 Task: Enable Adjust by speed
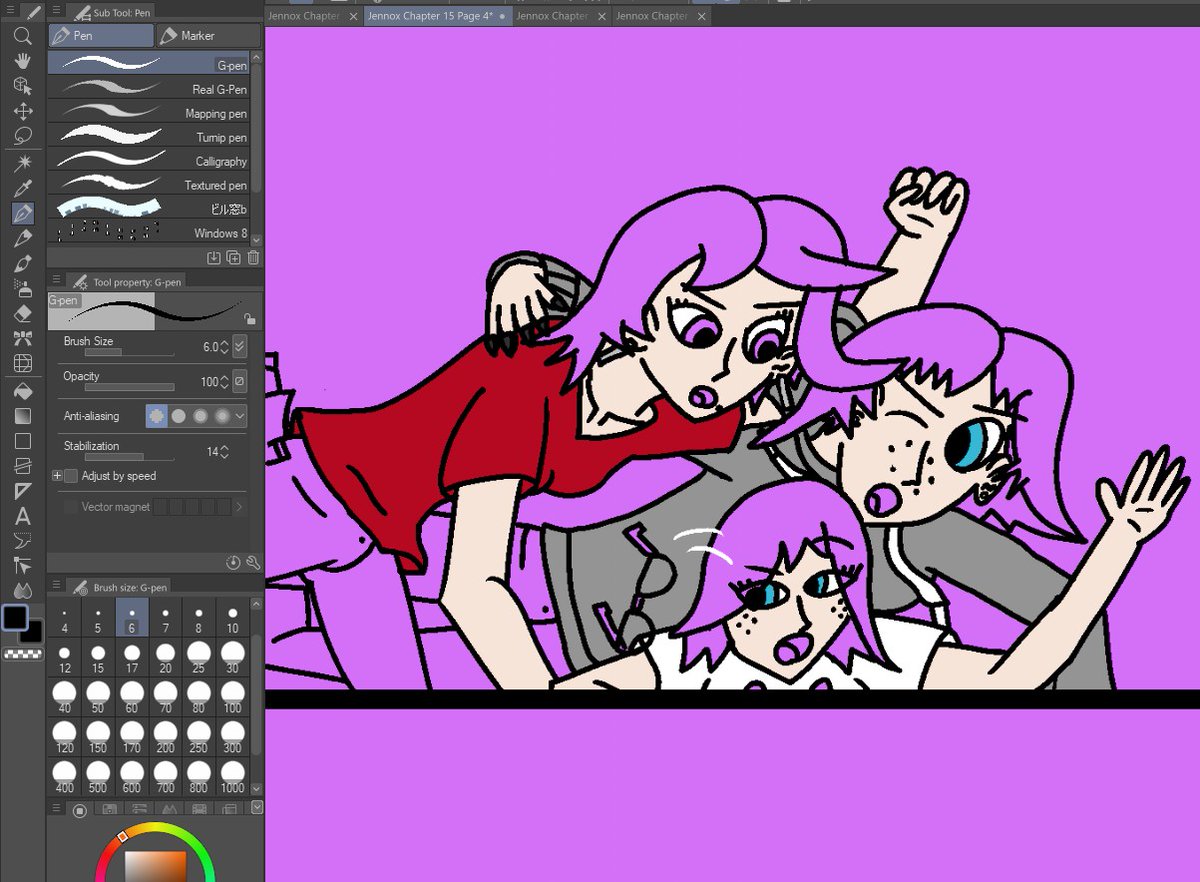[x=70, y=476]
